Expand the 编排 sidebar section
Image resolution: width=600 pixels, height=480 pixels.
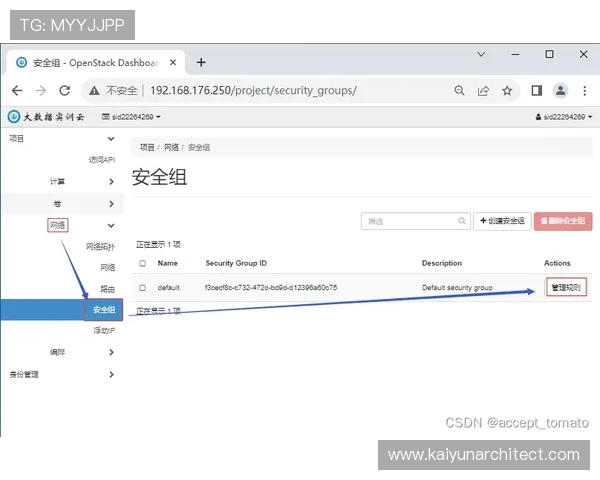click(62, 352)
